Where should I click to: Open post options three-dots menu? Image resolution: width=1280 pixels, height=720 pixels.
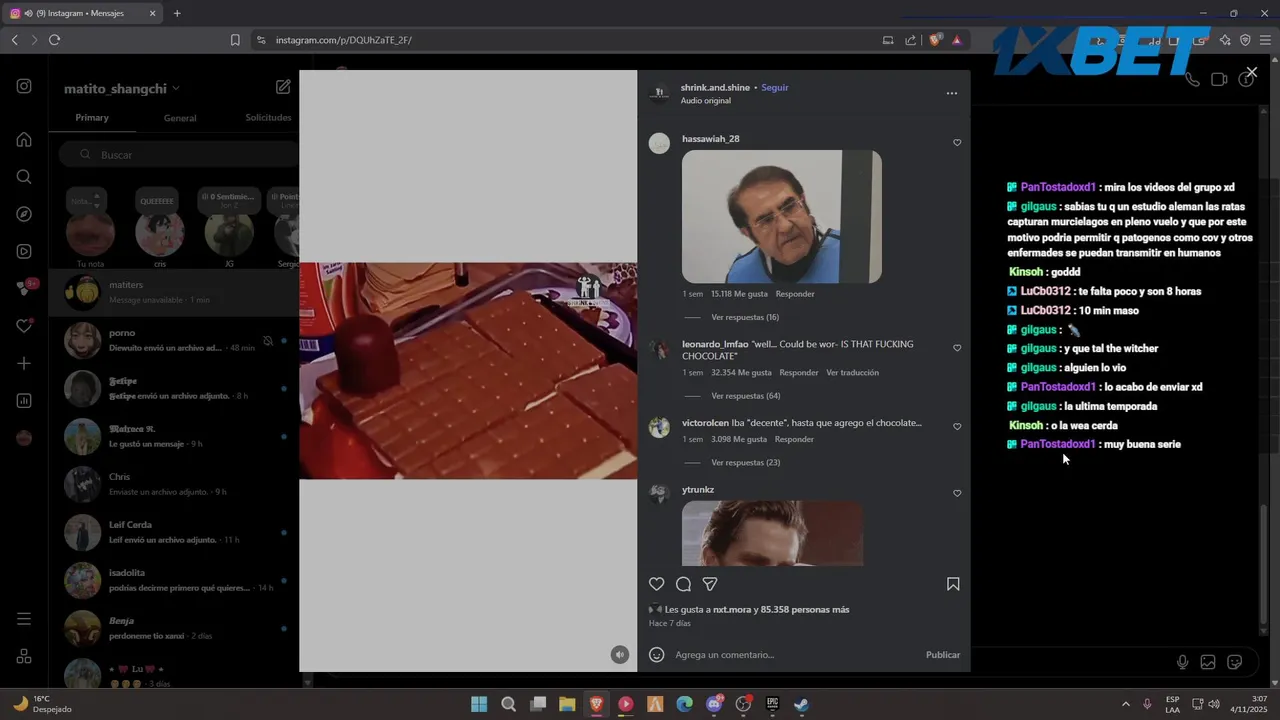(952, 93)
